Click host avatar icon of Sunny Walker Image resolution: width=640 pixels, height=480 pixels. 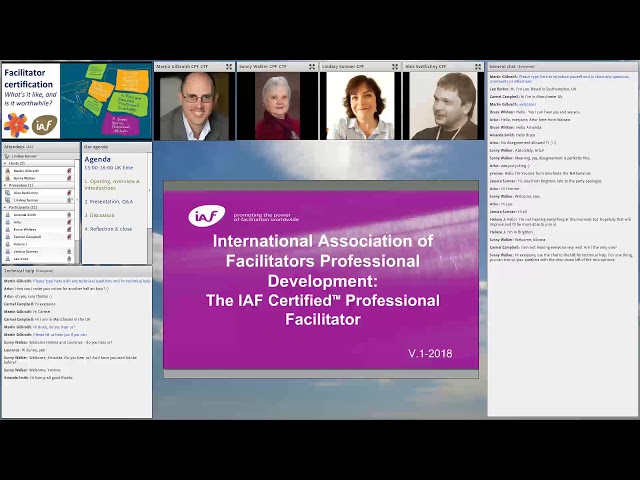click(7, 178)
